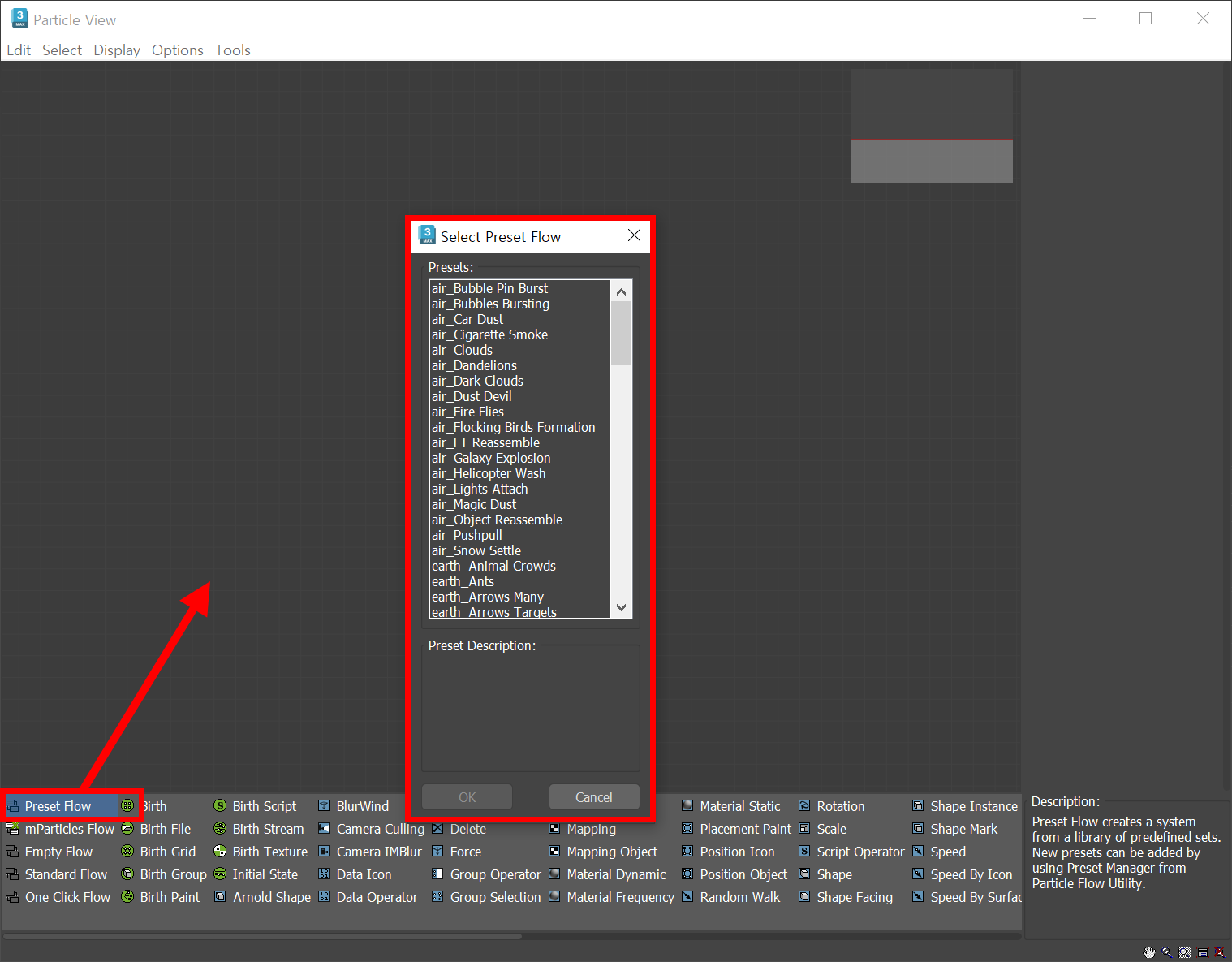Open the Select menu
This screenshot has height=962, width=1232.
coord(62,50)
